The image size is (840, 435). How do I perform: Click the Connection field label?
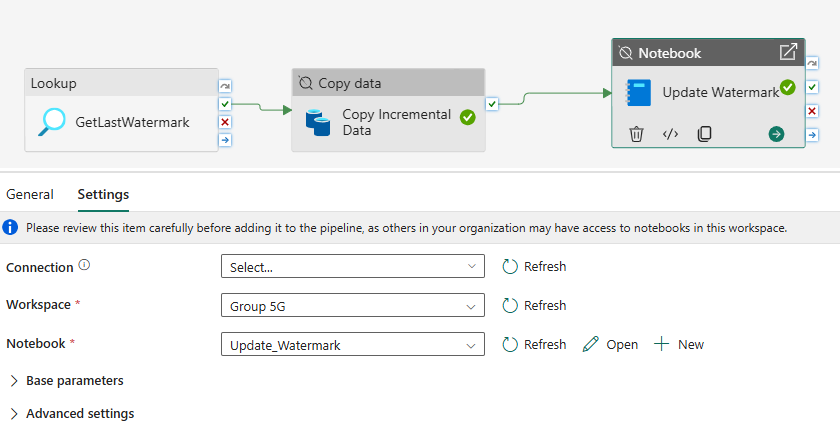(40, 267)
